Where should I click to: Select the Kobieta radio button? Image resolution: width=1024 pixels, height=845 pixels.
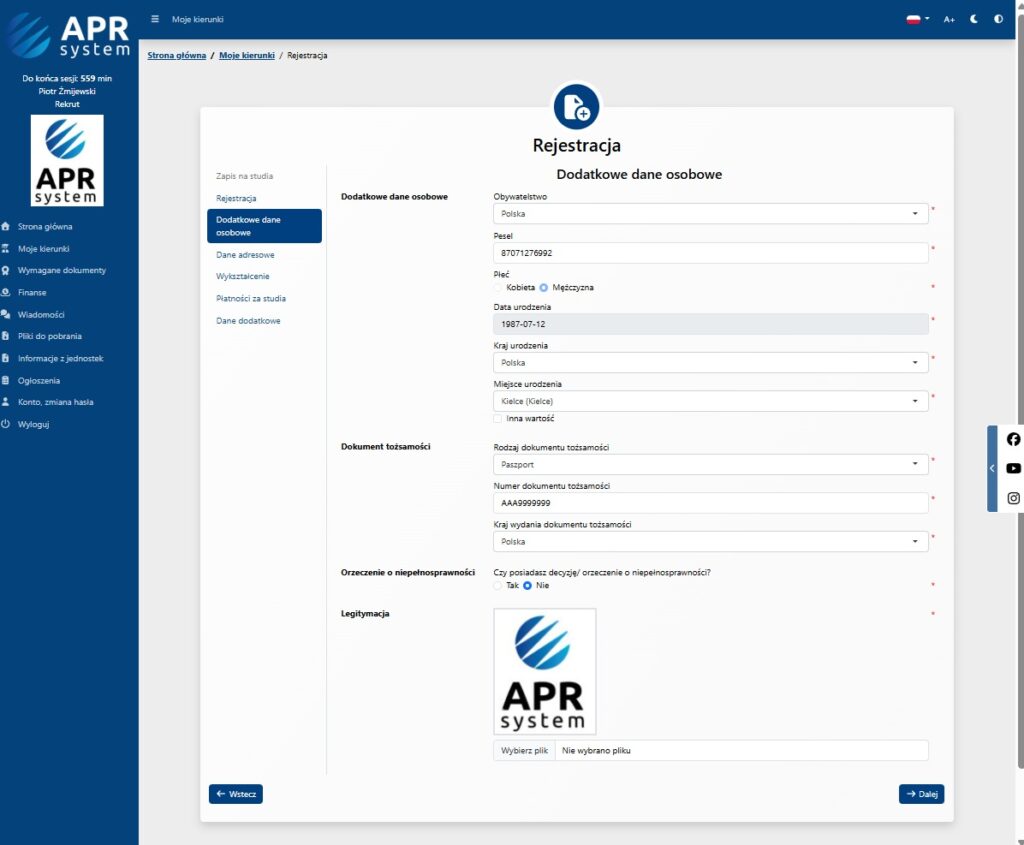click(499, 287)
